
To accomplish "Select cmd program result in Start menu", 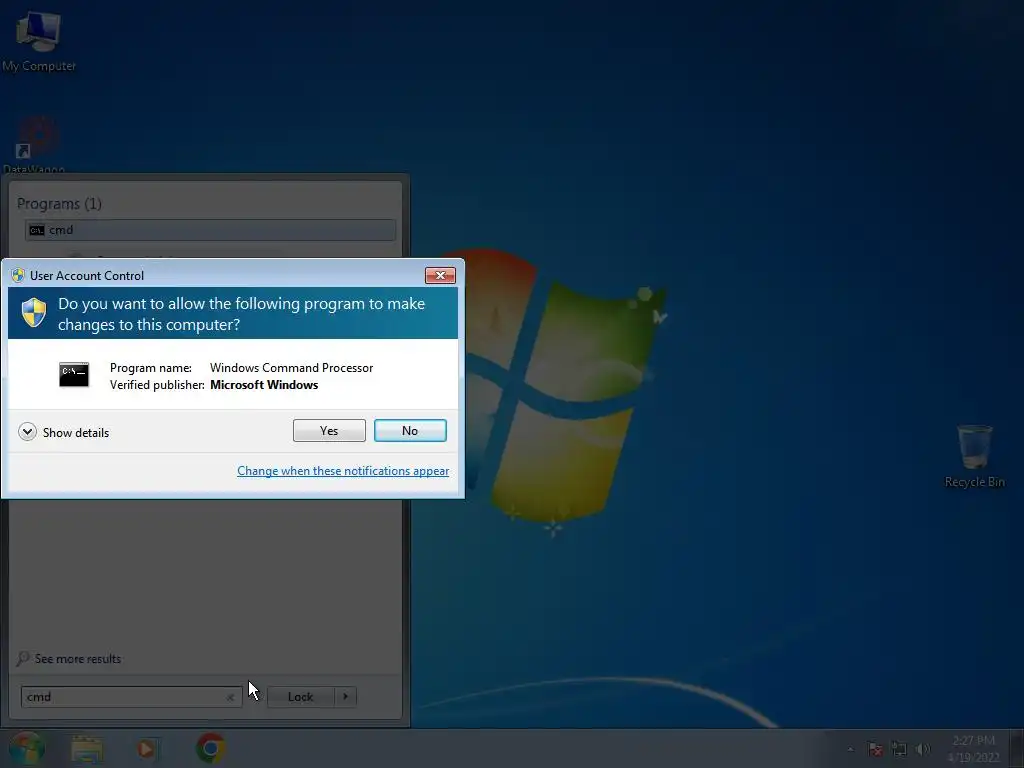I will 210,230.
